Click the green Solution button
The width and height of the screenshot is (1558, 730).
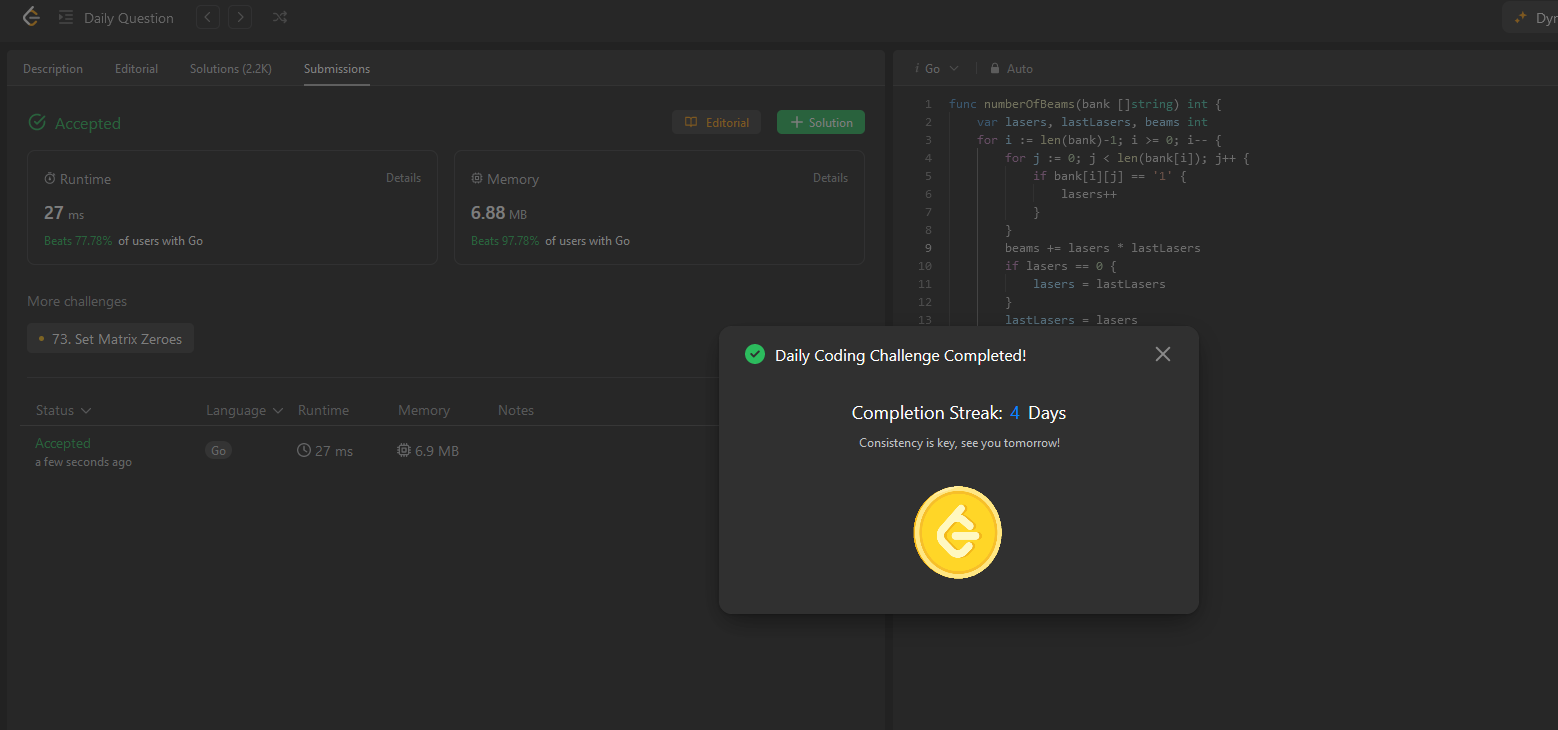[x=821, y=122]
